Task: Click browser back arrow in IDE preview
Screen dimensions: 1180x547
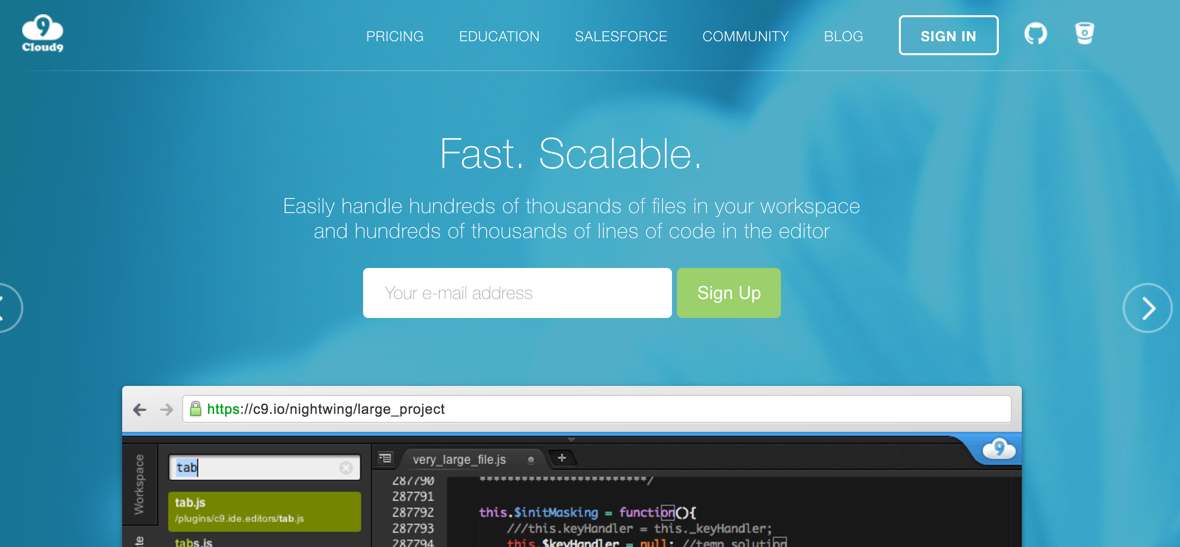Action: (139, 409)
